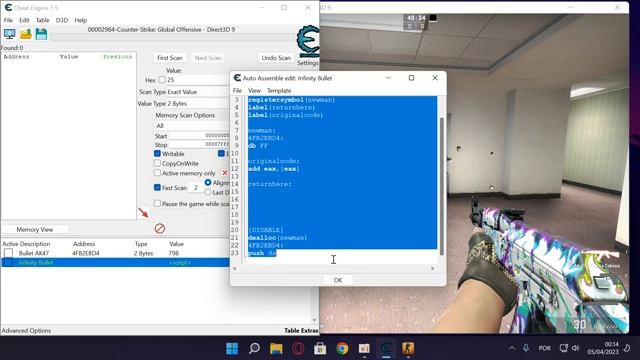The height and width of the screenshot is (360, 640).
Task: Open Cheat Engine Help menu
Action: [80, 20]
